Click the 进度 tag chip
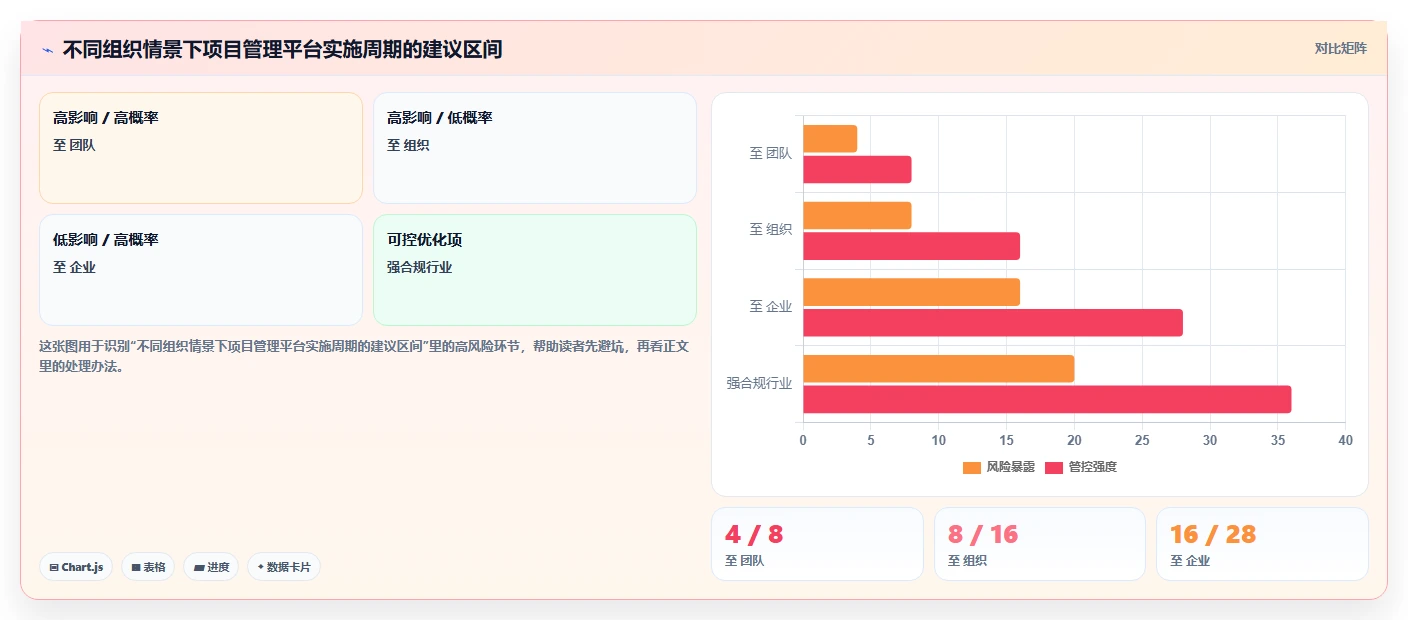Image resolution: width=1408 pixels, height=620 pixels. point(211,567)
